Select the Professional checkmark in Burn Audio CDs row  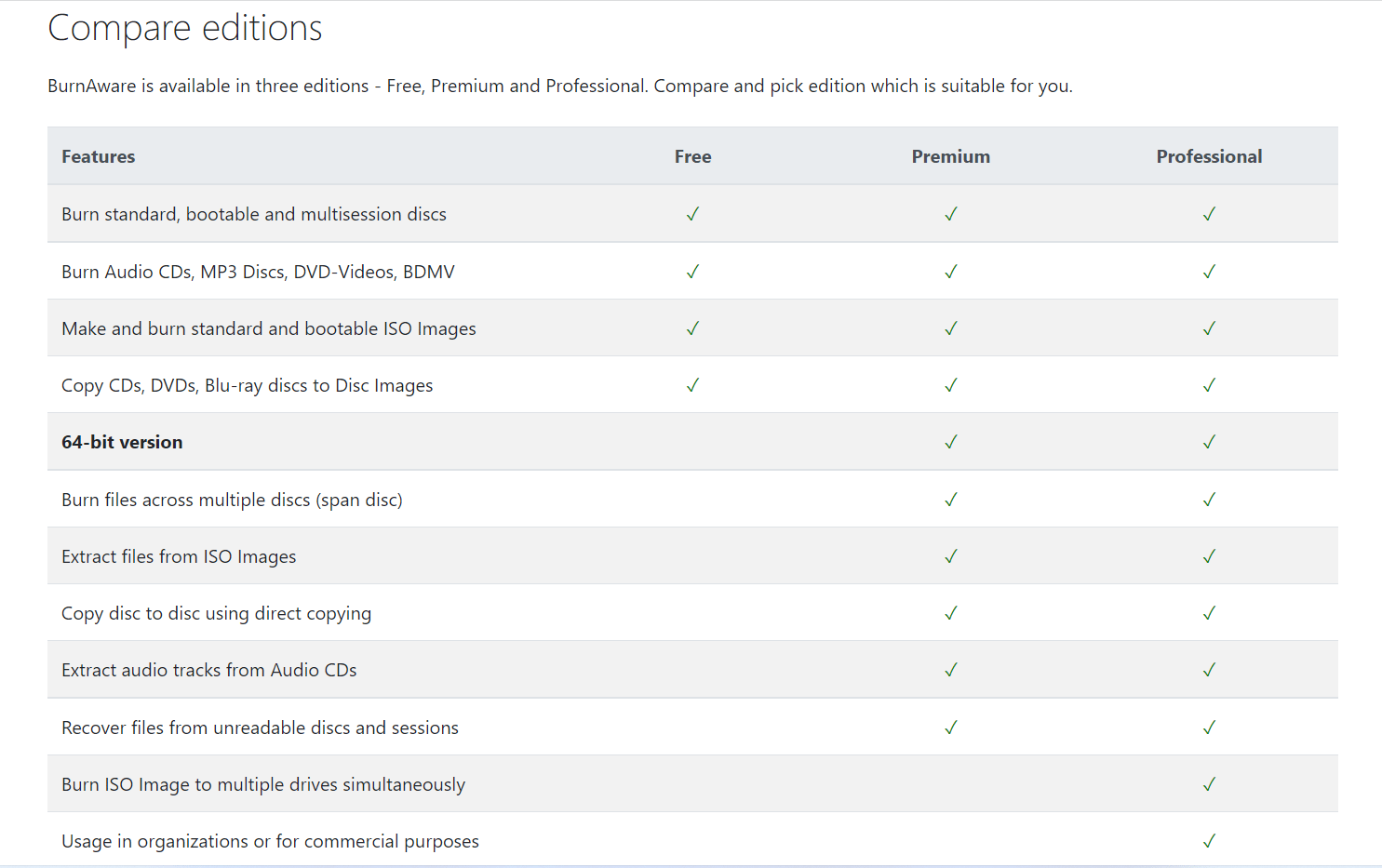(x=1209, y=272)
